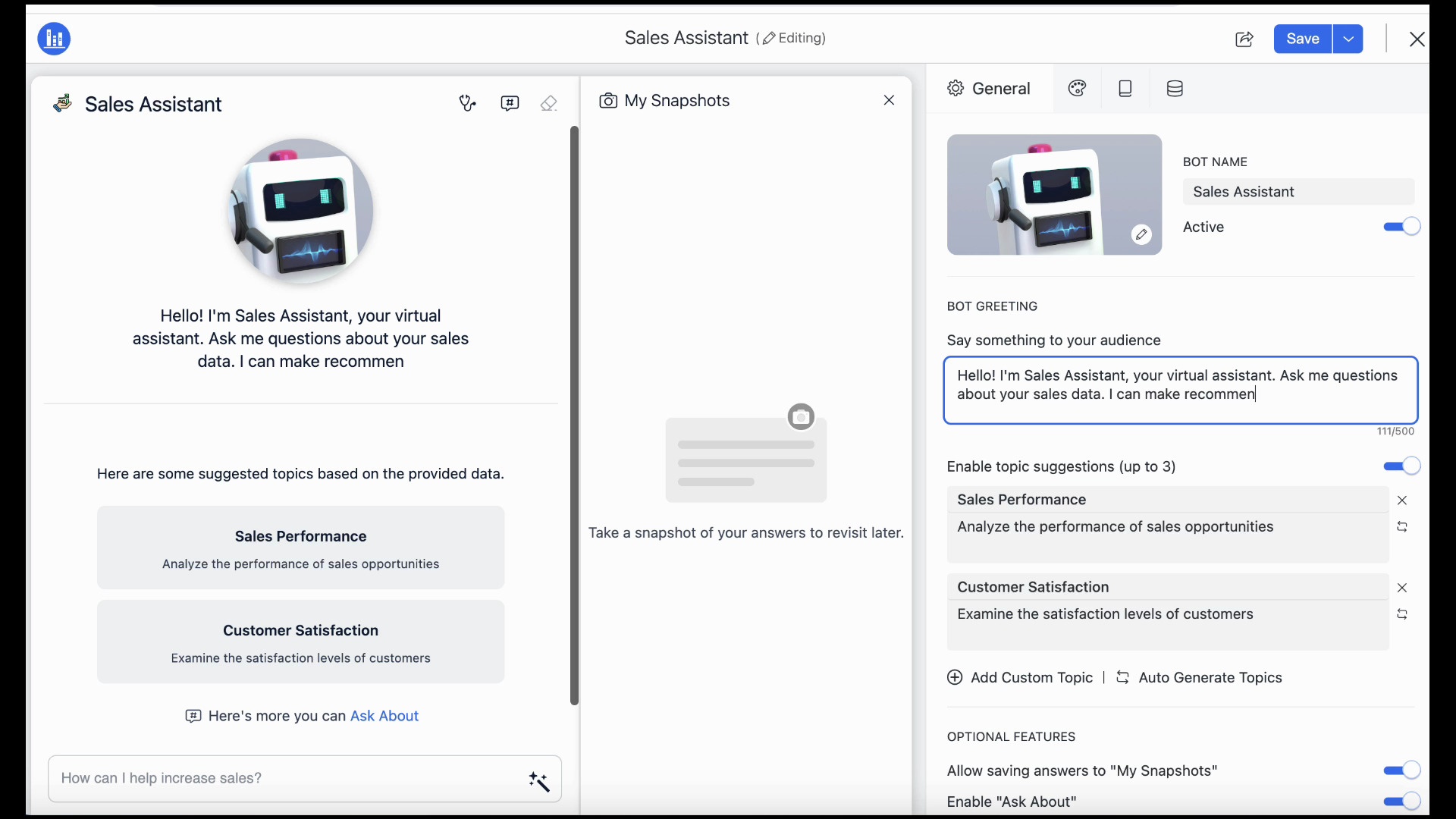Open the Ask About link
The width and height of the screenshot is (1456, 819).
[384, 715]
